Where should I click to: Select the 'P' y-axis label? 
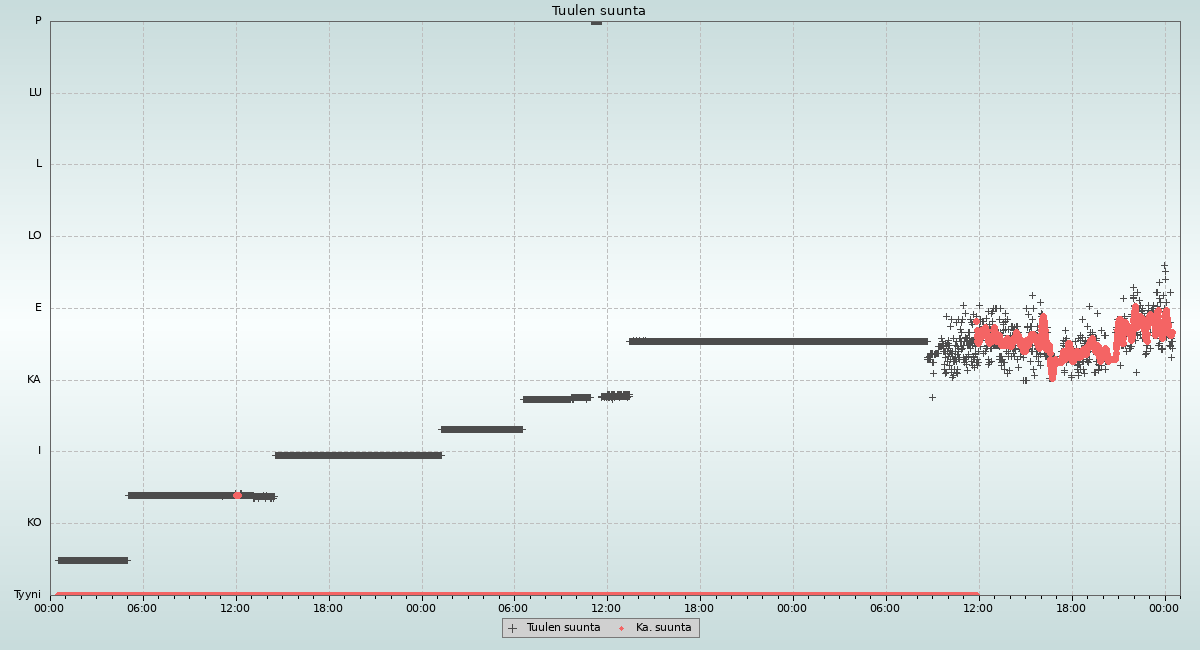38,21
